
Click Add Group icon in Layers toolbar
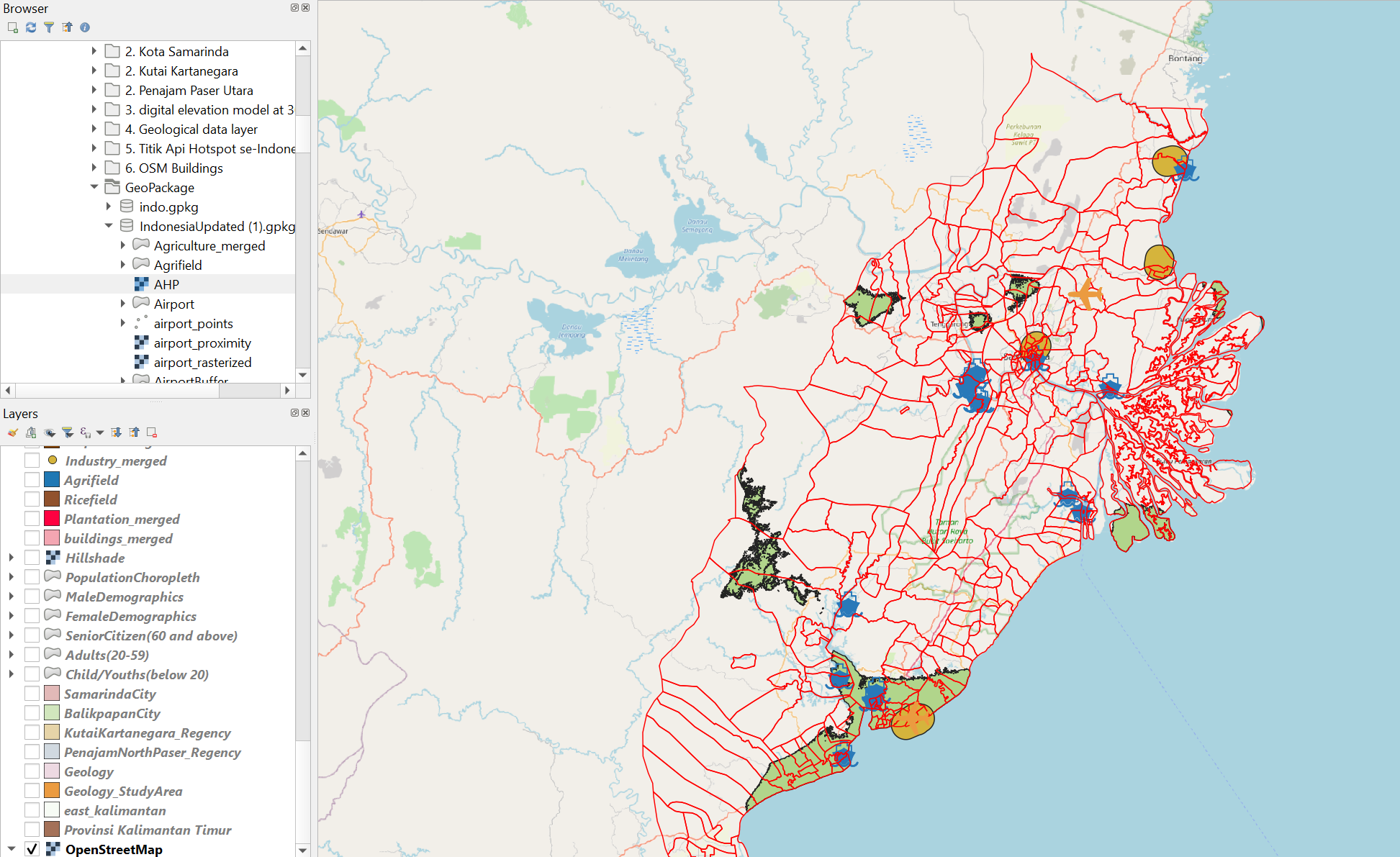(31, 432)
